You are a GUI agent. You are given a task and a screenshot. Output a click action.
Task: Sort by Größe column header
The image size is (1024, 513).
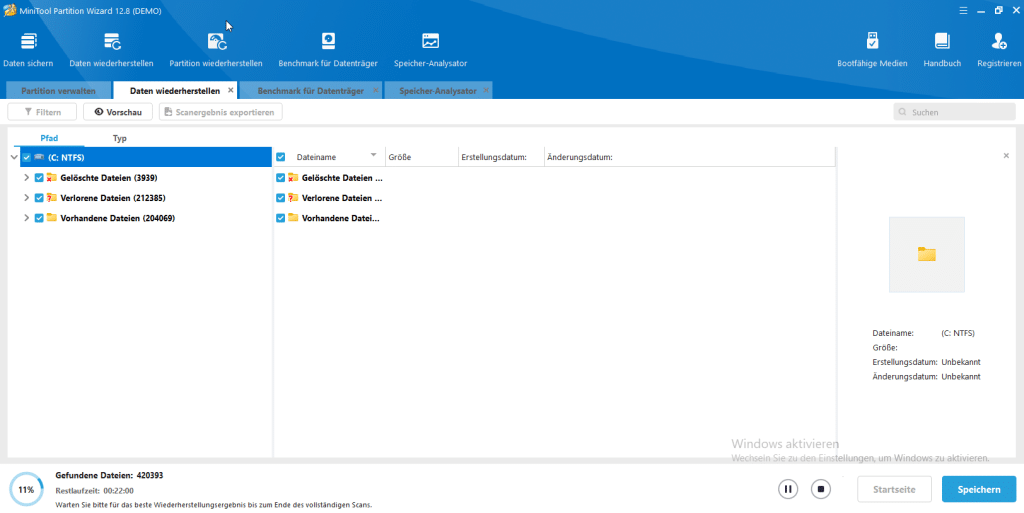pos(422,157)
